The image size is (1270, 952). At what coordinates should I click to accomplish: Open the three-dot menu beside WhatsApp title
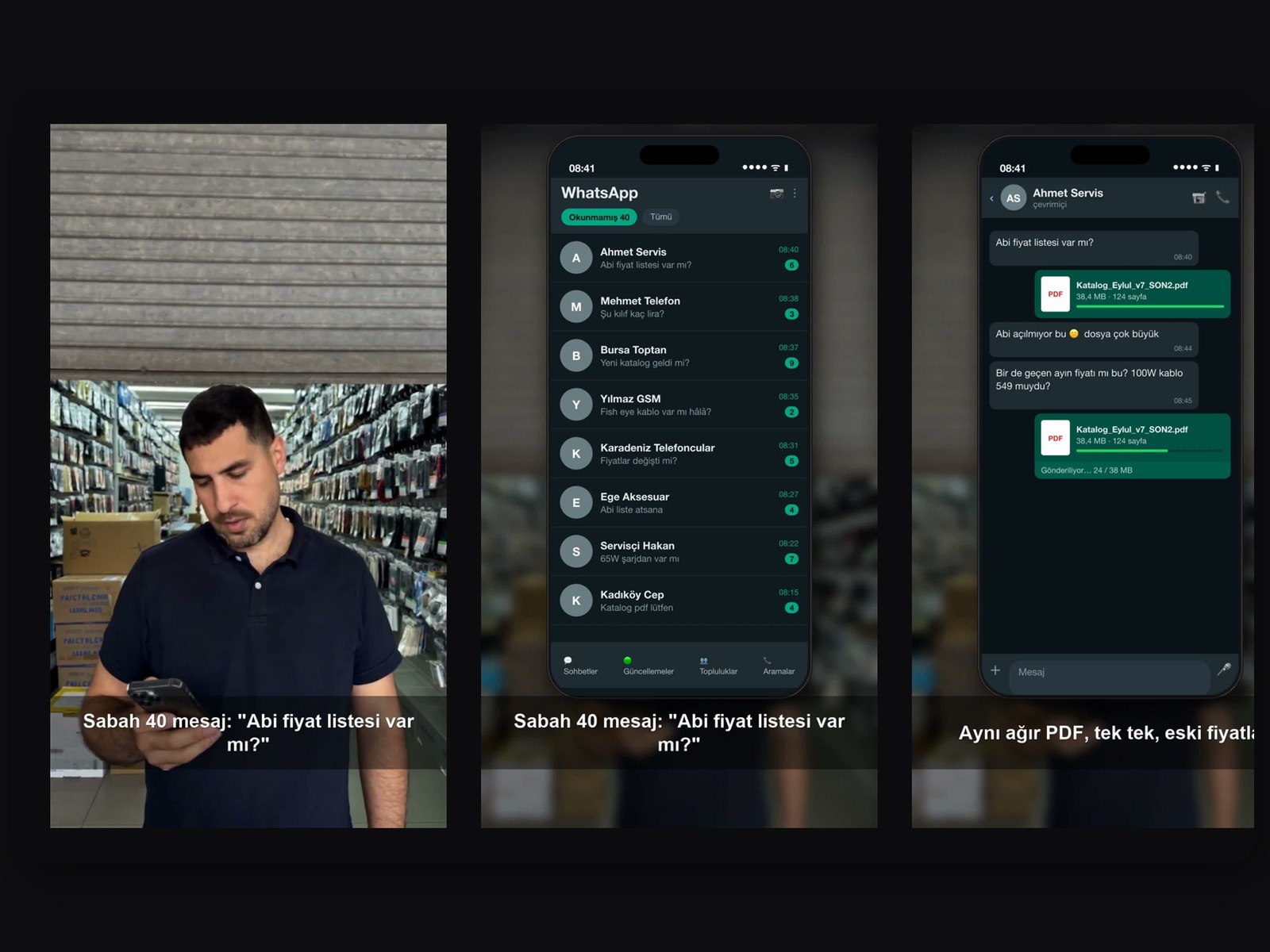point(795,193)
